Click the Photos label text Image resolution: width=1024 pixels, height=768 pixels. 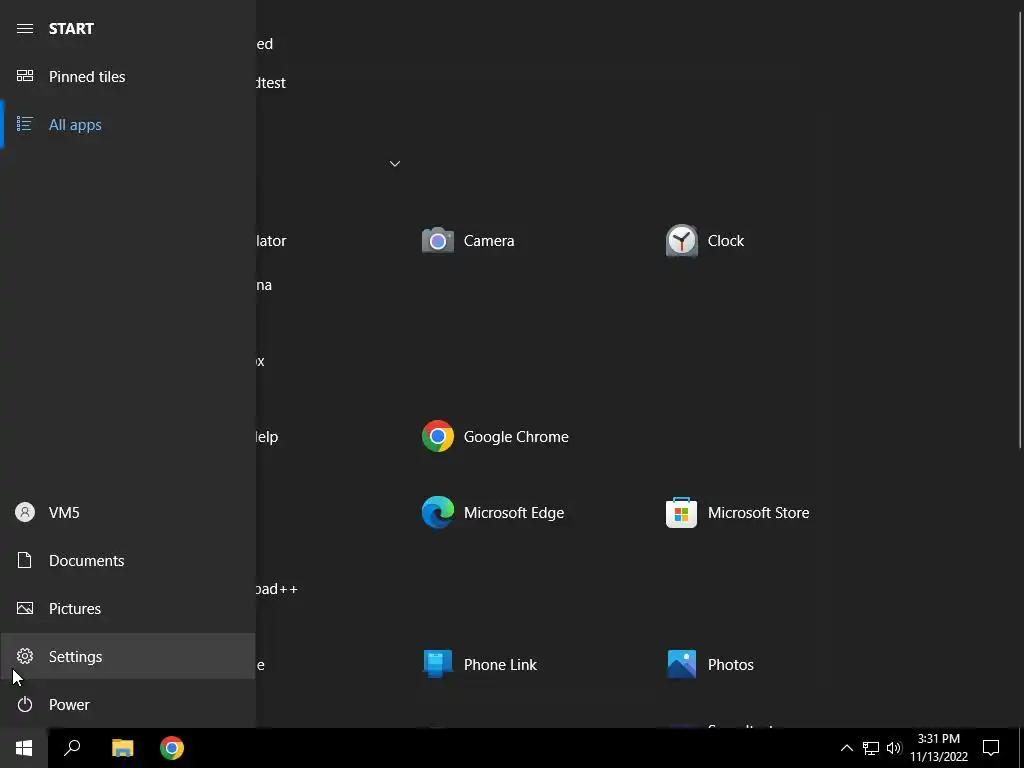coord(731,665)
